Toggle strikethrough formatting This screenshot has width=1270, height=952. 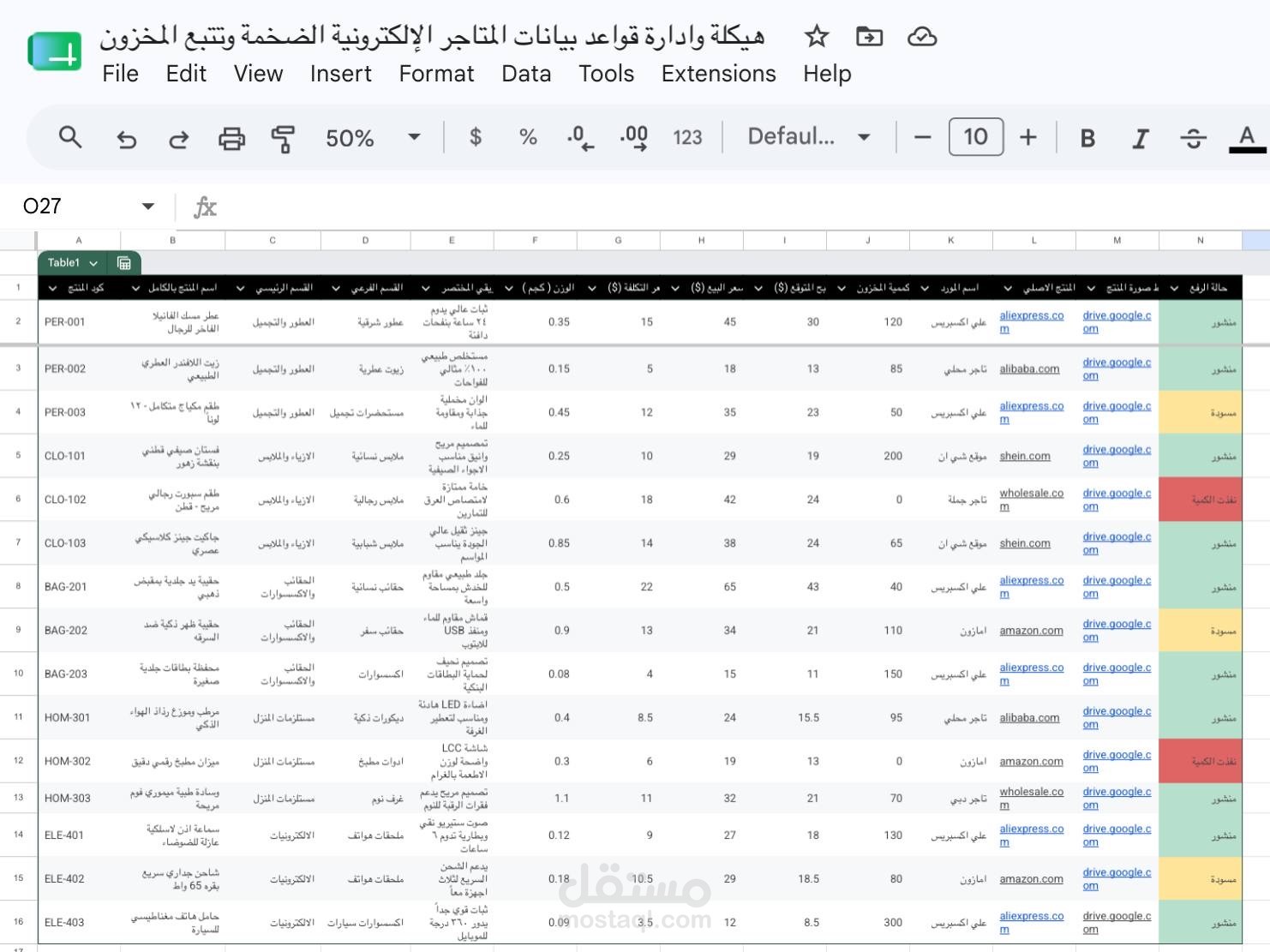click(x=1193, y=138)
